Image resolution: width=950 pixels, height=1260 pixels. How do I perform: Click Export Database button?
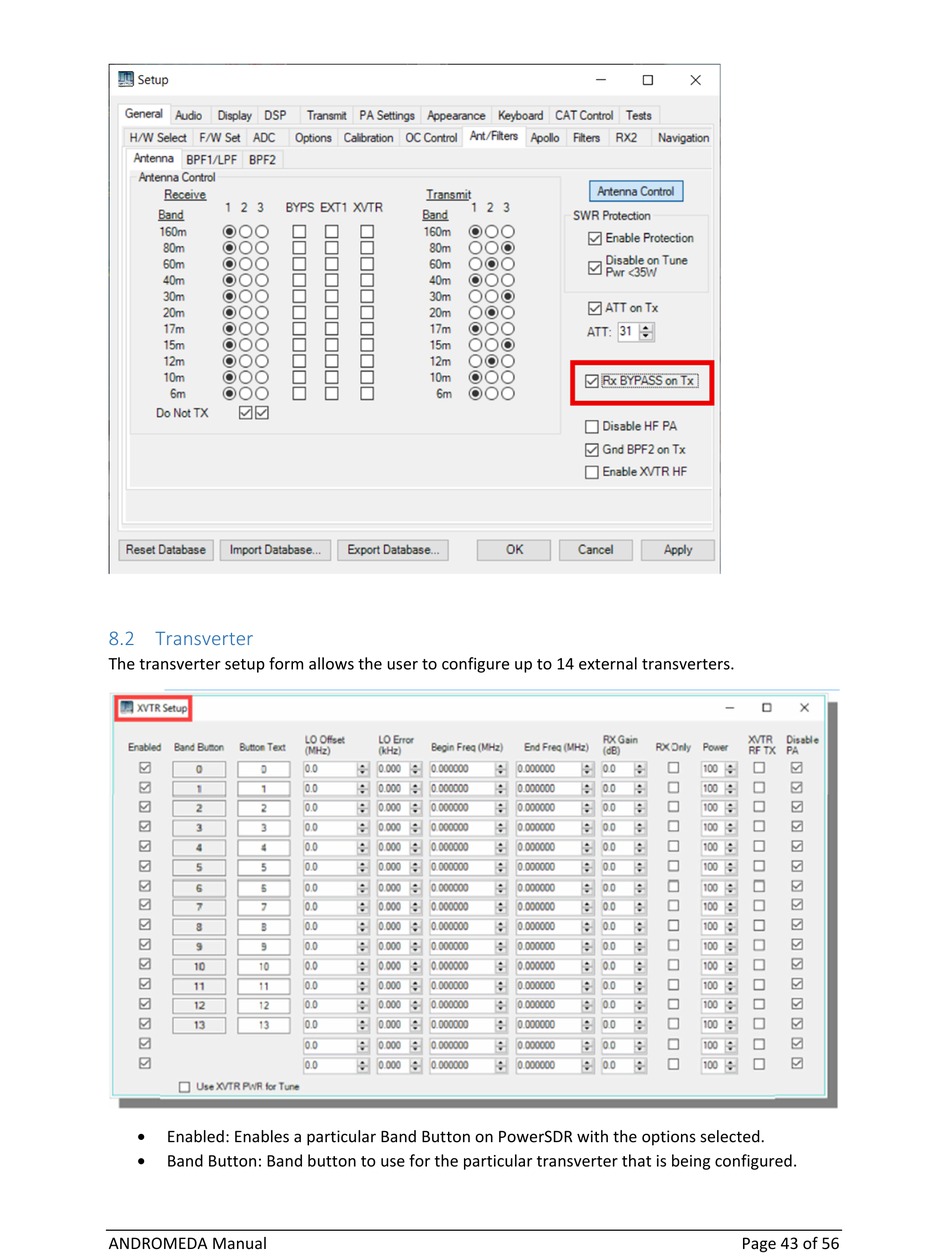pos(392,550)
